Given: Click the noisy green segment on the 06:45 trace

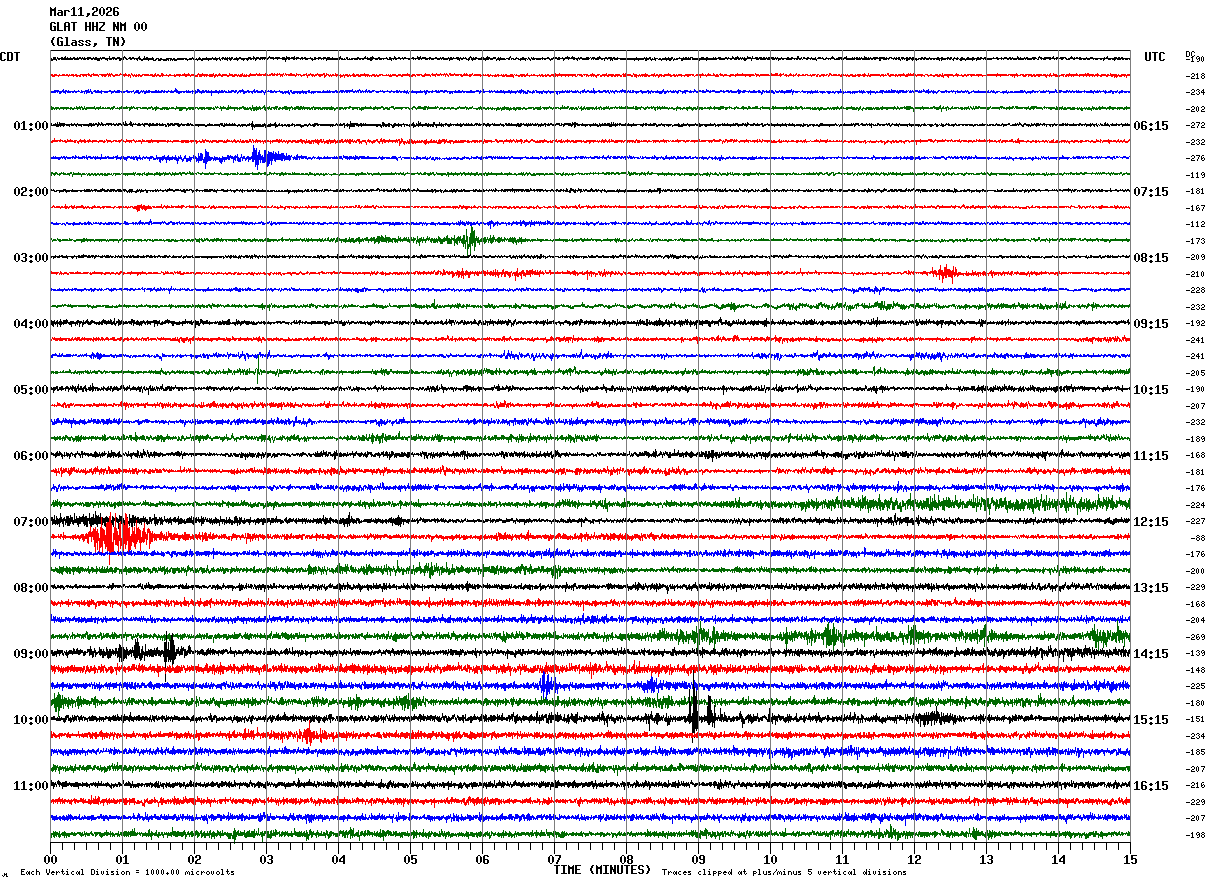Looking at the screenshot, I should (965, 503).
